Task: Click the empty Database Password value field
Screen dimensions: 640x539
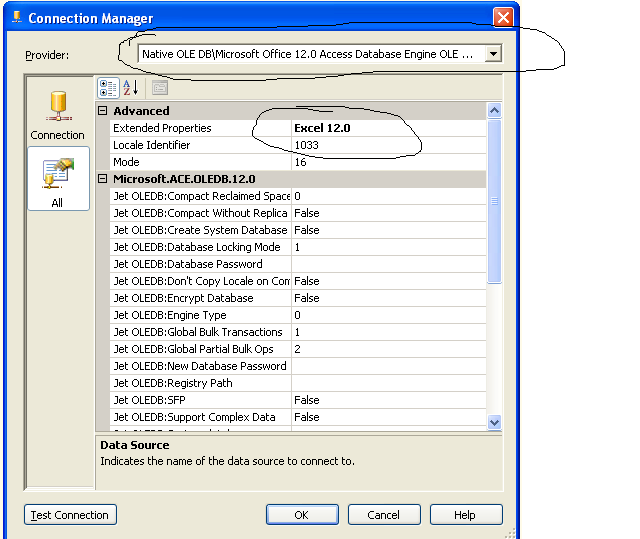Action: (x=389, y=264)
